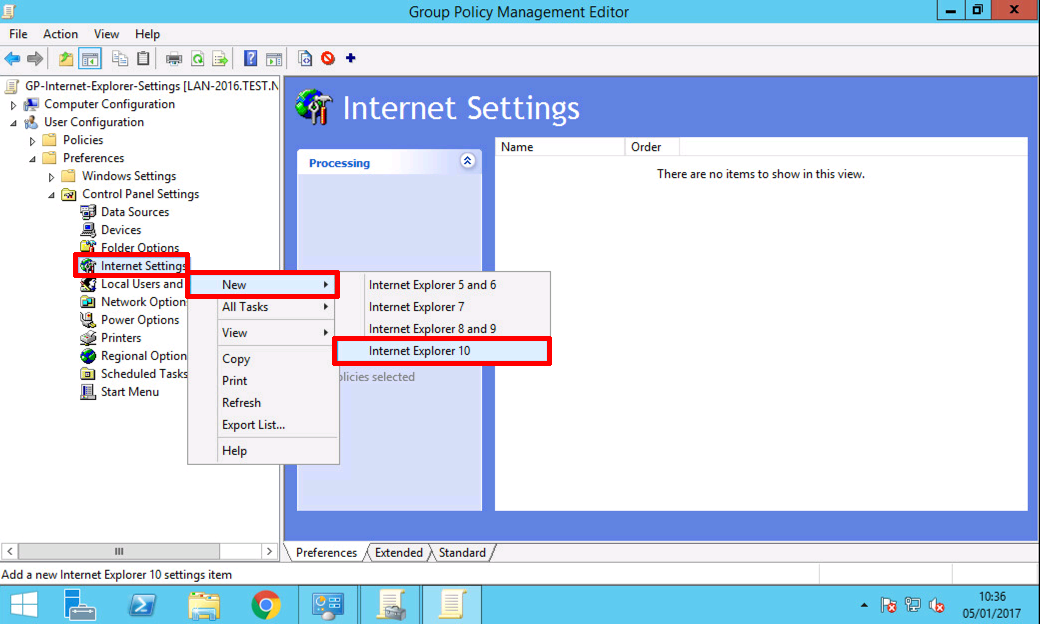Sort by the Order column header
Viewport: 1040px width, 624px height.
click(652, 147)
